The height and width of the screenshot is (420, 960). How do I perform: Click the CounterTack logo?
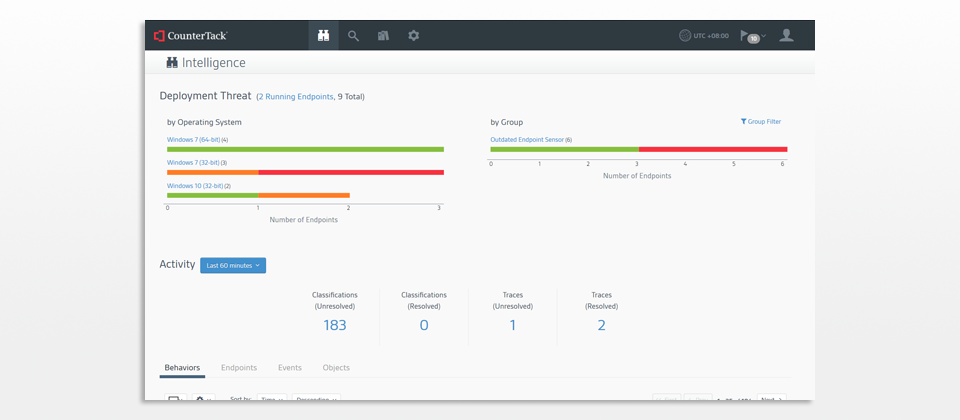click(x=191, y=35)
